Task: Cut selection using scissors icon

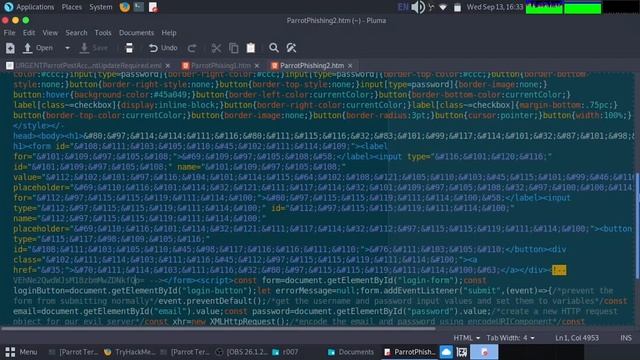Action: 216,48
